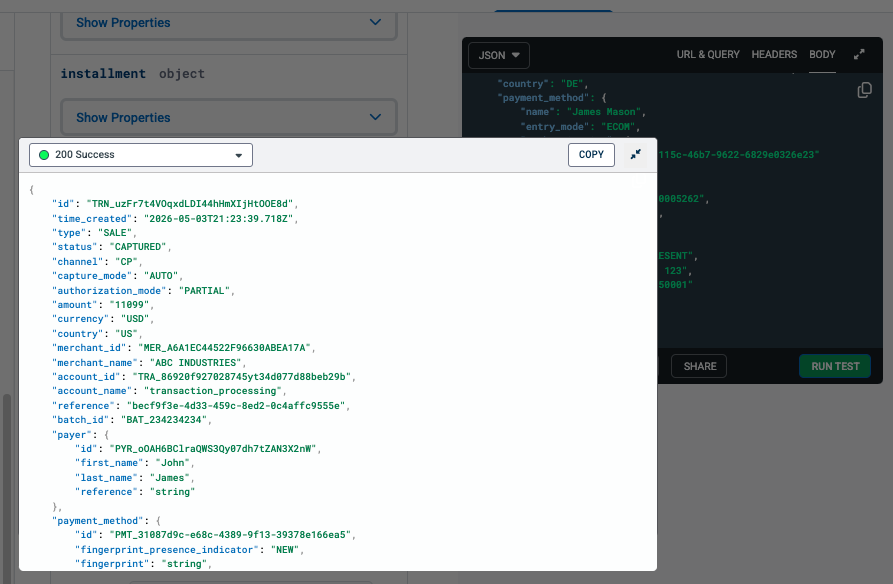This screenshot has height=584, width=893.
Task: Click the left page vertical scrollbar
Action: (7, 484)
